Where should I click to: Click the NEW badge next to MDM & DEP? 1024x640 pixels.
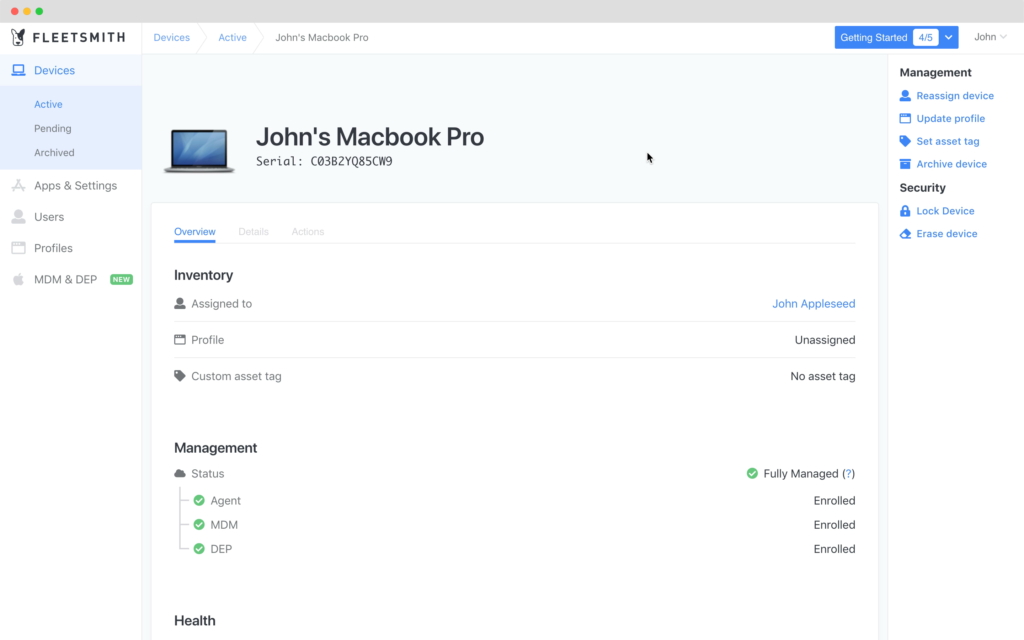(121, 280)
